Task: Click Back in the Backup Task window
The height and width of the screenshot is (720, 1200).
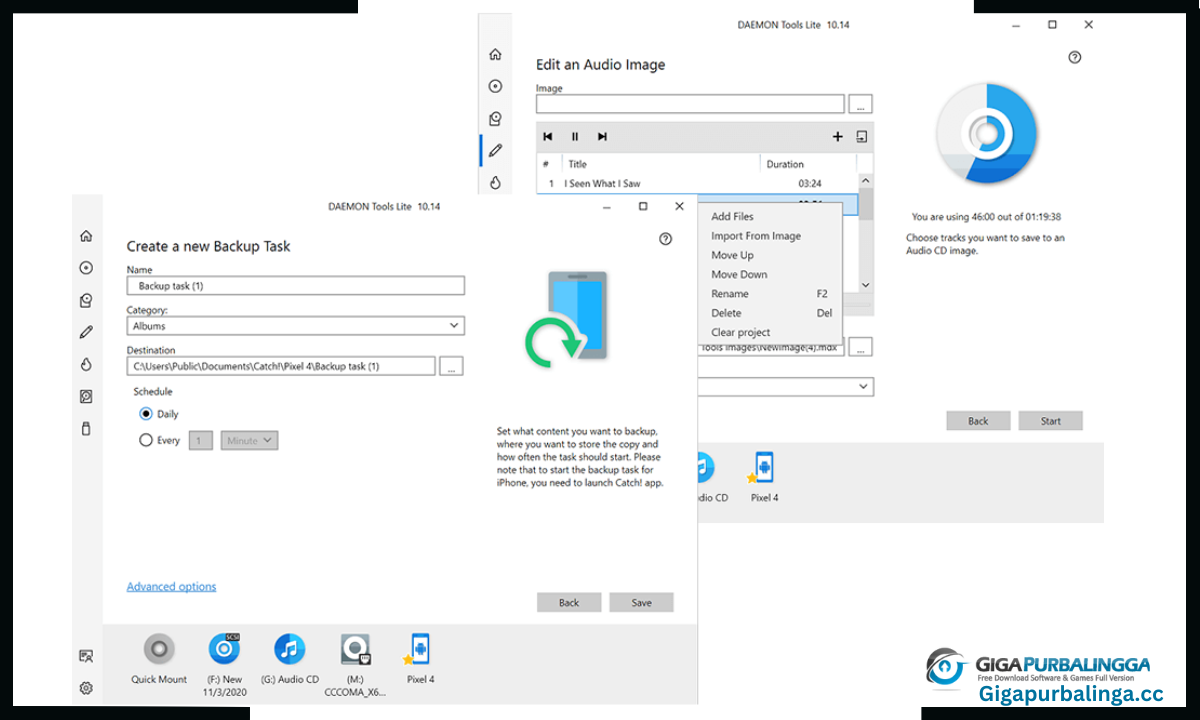Action: pyautogui.click(x=569, y=602)
